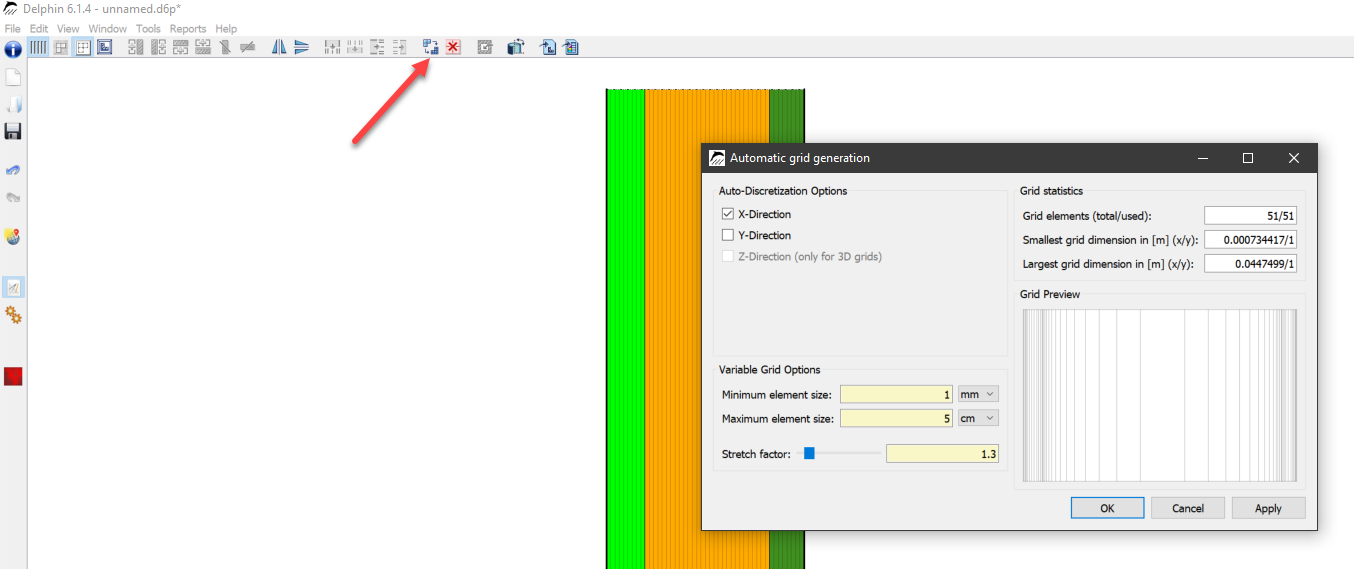Open the maximum element size unit dropdown
Image resolution: width=1354 pixels, height=569 pixels.
(x=978, y=418)
